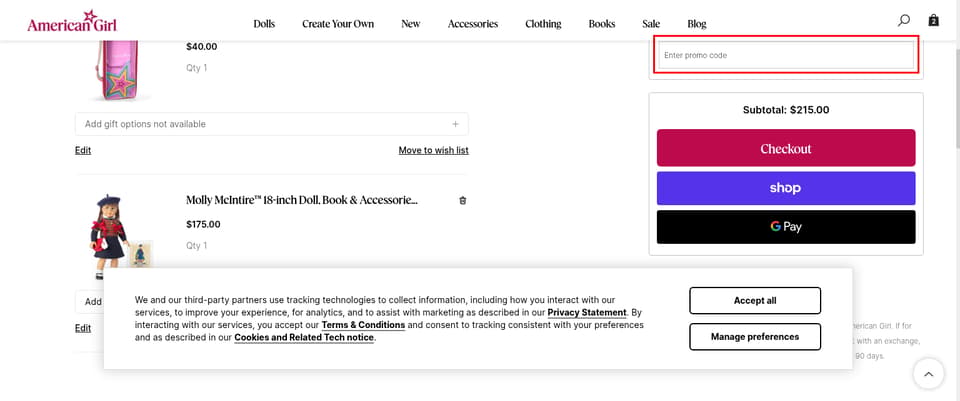Click the red Checkout button
The width and height of the screenshot is (960, 401).
pos(786,148)
